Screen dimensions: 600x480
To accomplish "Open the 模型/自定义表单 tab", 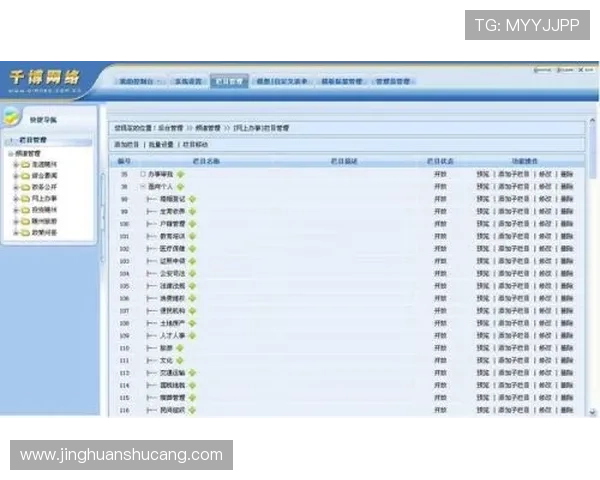I will tap(282, 82).
